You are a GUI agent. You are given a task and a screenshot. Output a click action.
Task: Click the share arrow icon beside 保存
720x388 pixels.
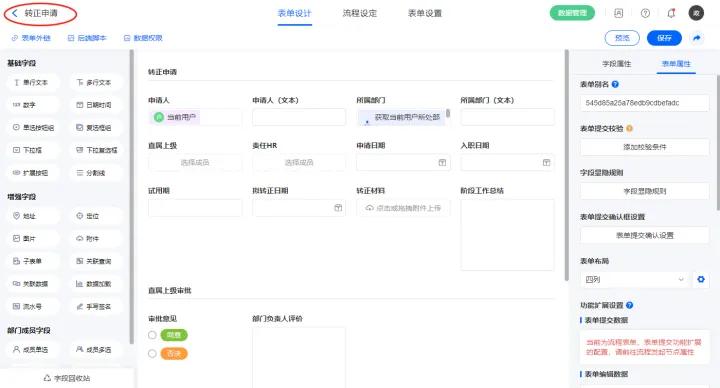click(x=697, y=38)
